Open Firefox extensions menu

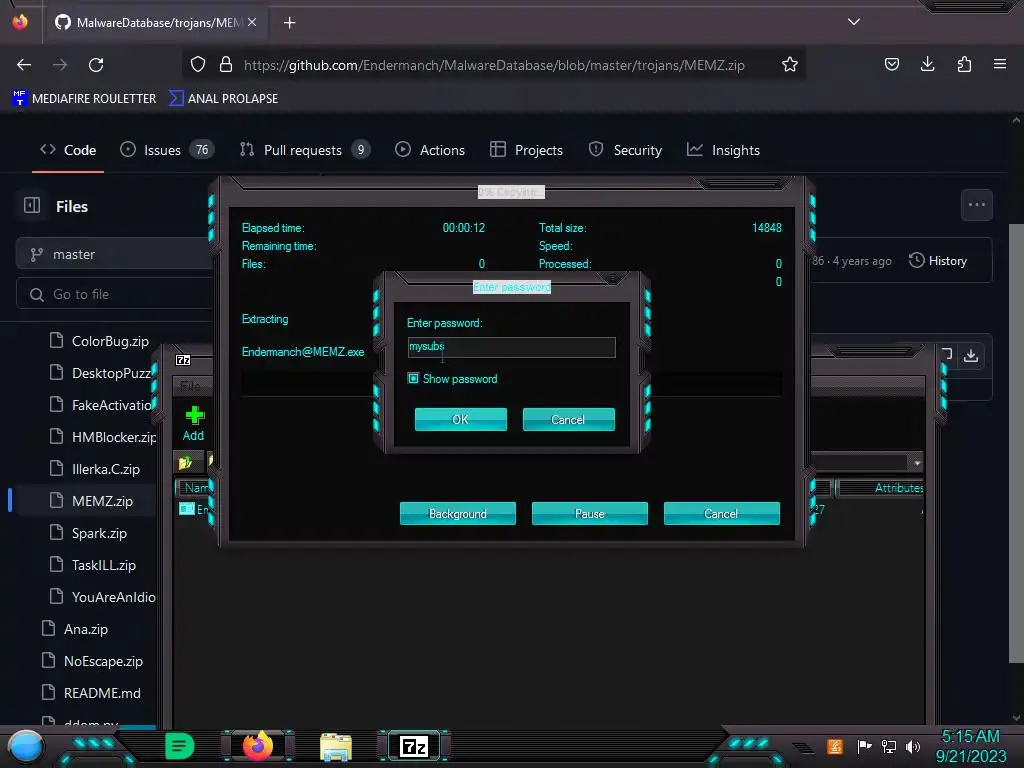(x=964, y=64)
